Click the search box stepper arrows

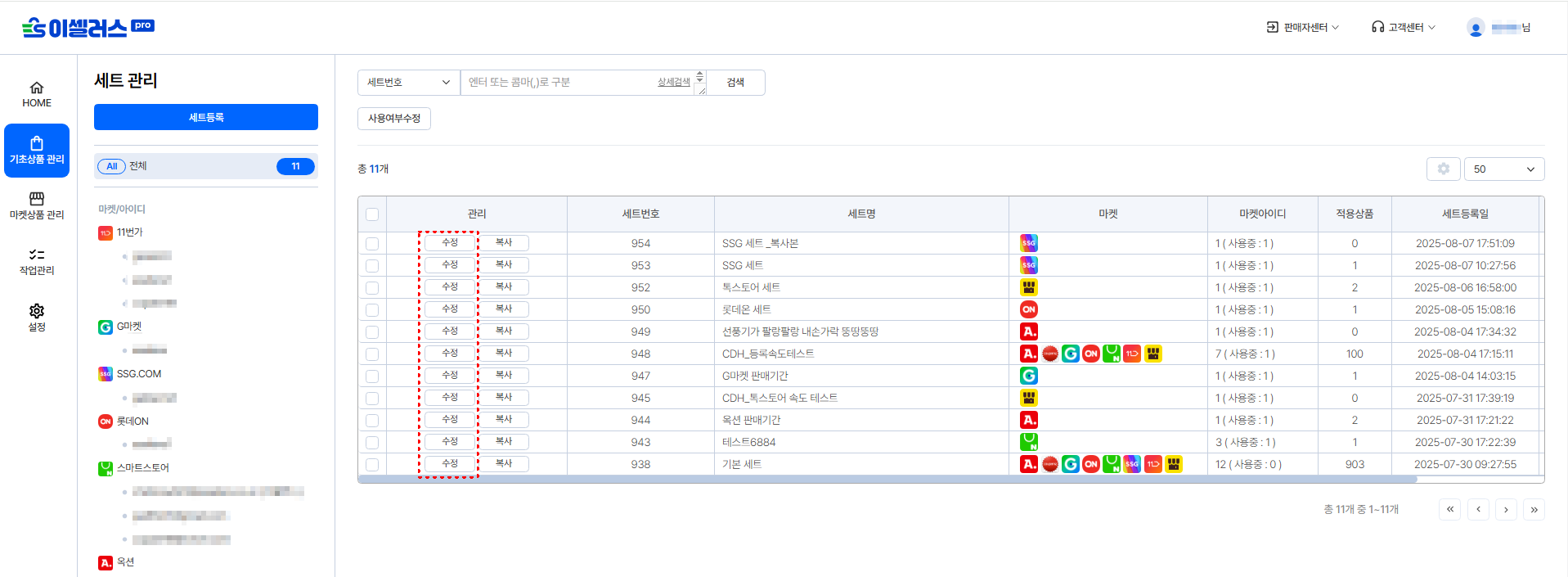tap(699, 76)
